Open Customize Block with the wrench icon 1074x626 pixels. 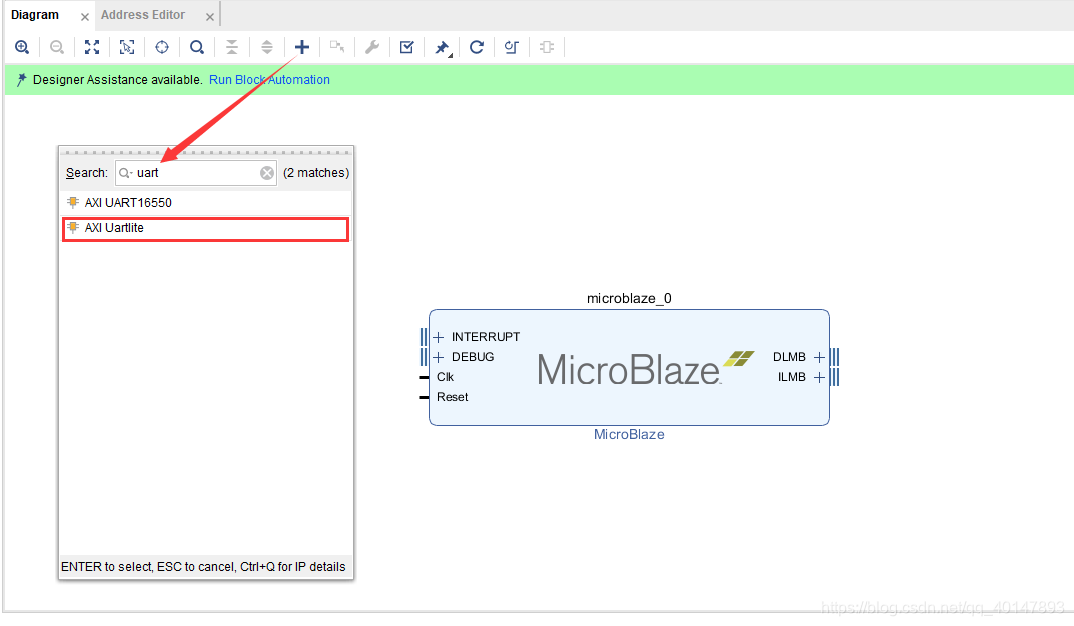pos(371,47)
